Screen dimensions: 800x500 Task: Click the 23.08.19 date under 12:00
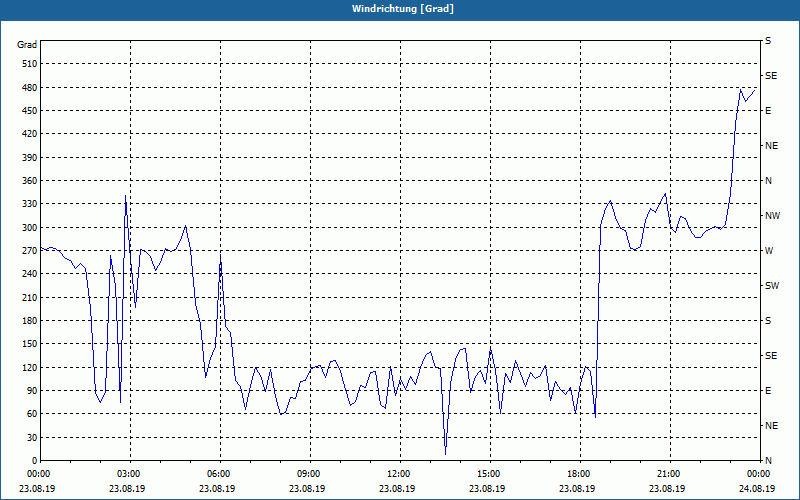(397, 488)
